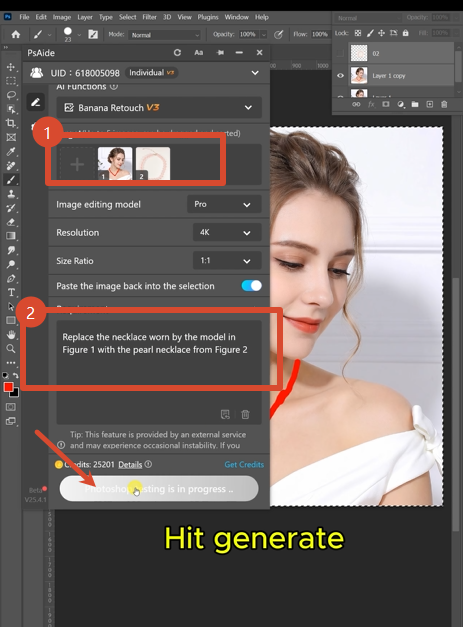Open the Image editing model Pro dropdown
463x627 pixels.
point(224,204)
